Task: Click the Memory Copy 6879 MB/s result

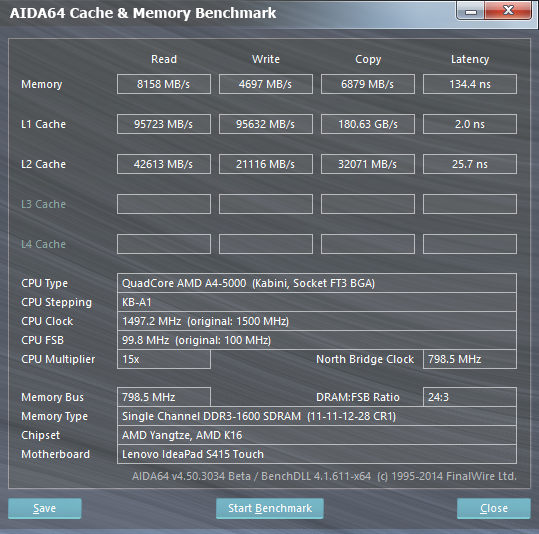Action: point(368,84)
